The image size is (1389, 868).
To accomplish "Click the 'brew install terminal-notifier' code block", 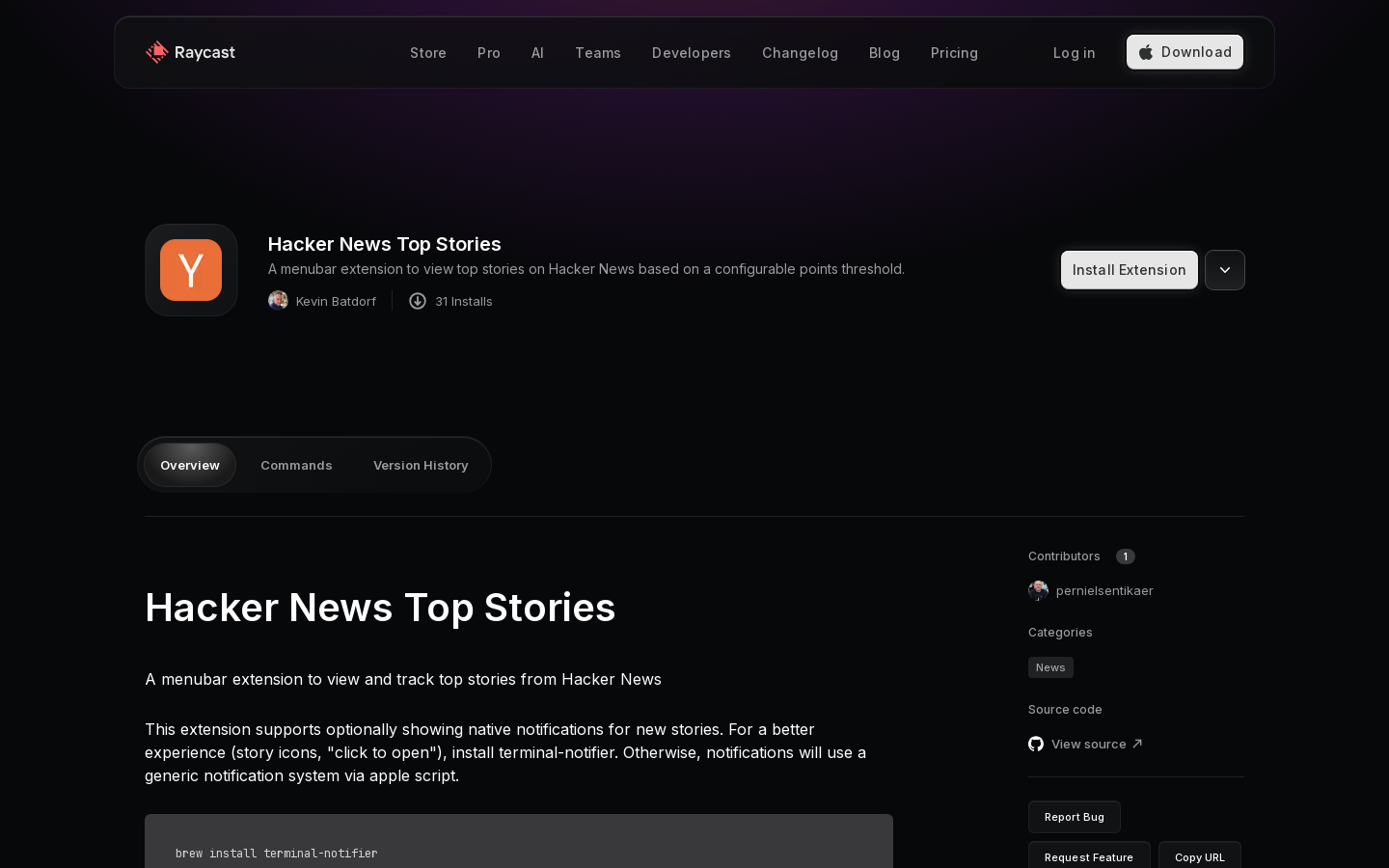I will pyautogui.click(x=519, y=841).
